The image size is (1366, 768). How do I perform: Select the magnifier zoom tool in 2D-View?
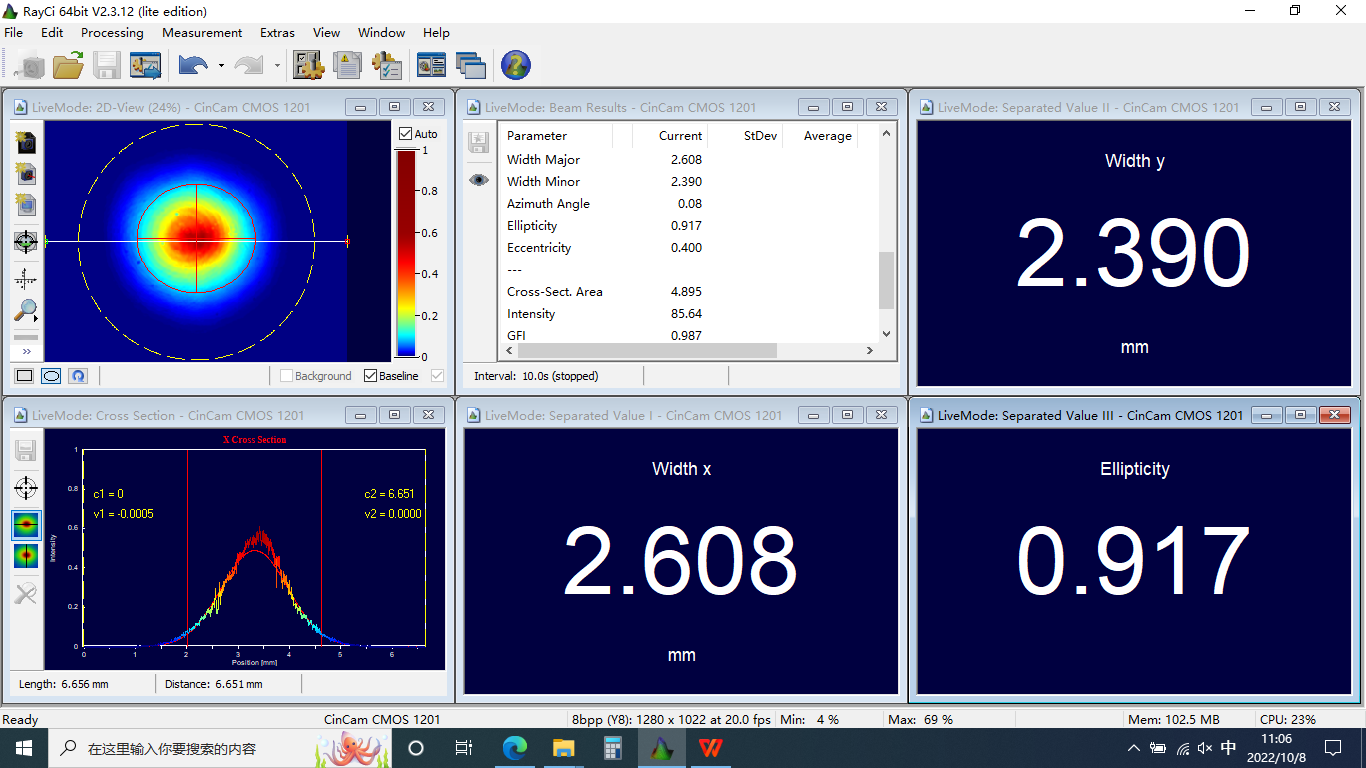point(26,311)
